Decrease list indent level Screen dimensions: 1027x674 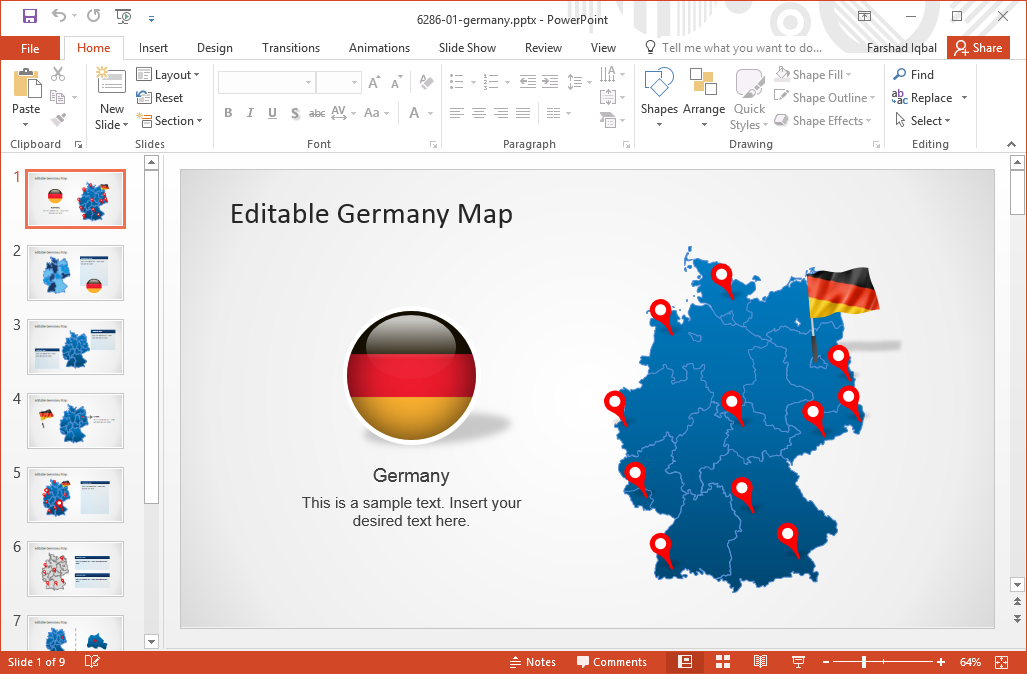coord(527,82)
